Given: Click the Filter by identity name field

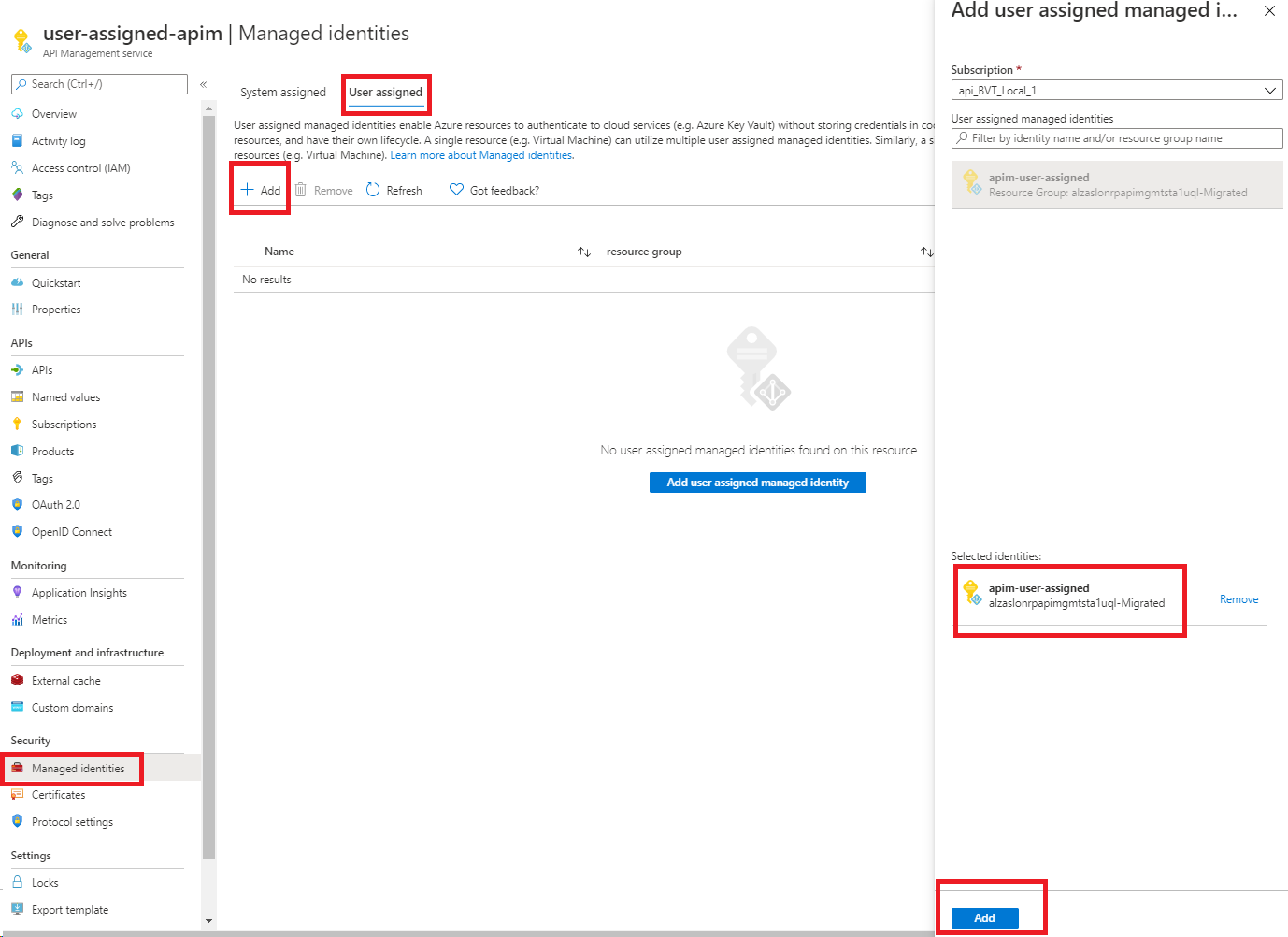Looking at the screenshot, I should tap(1117, 138).
